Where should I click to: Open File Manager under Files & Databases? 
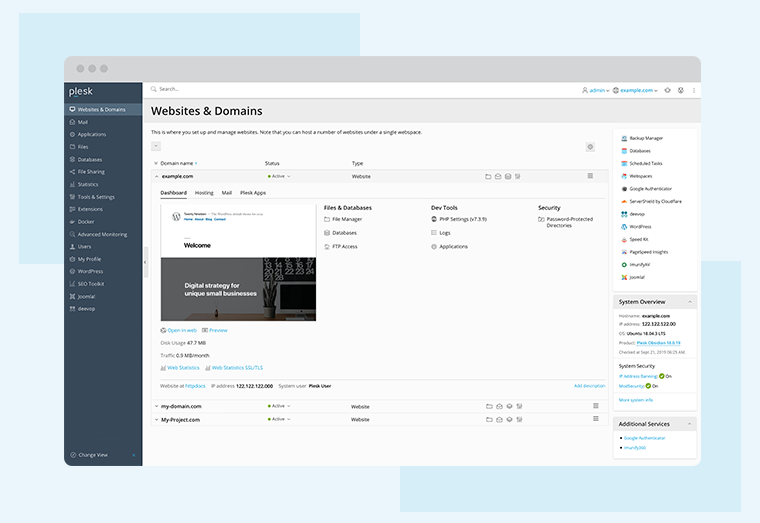point(346,218)
